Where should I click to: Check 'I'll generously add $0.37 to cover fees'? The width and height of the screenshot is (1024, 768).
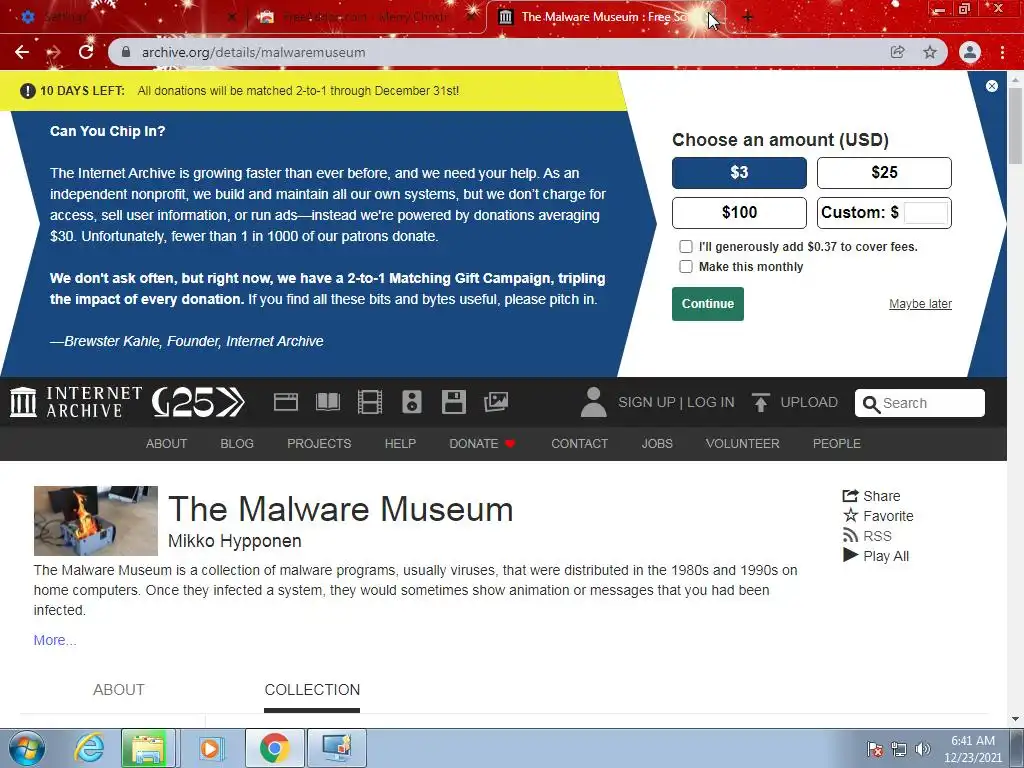[x=686, y=247]
